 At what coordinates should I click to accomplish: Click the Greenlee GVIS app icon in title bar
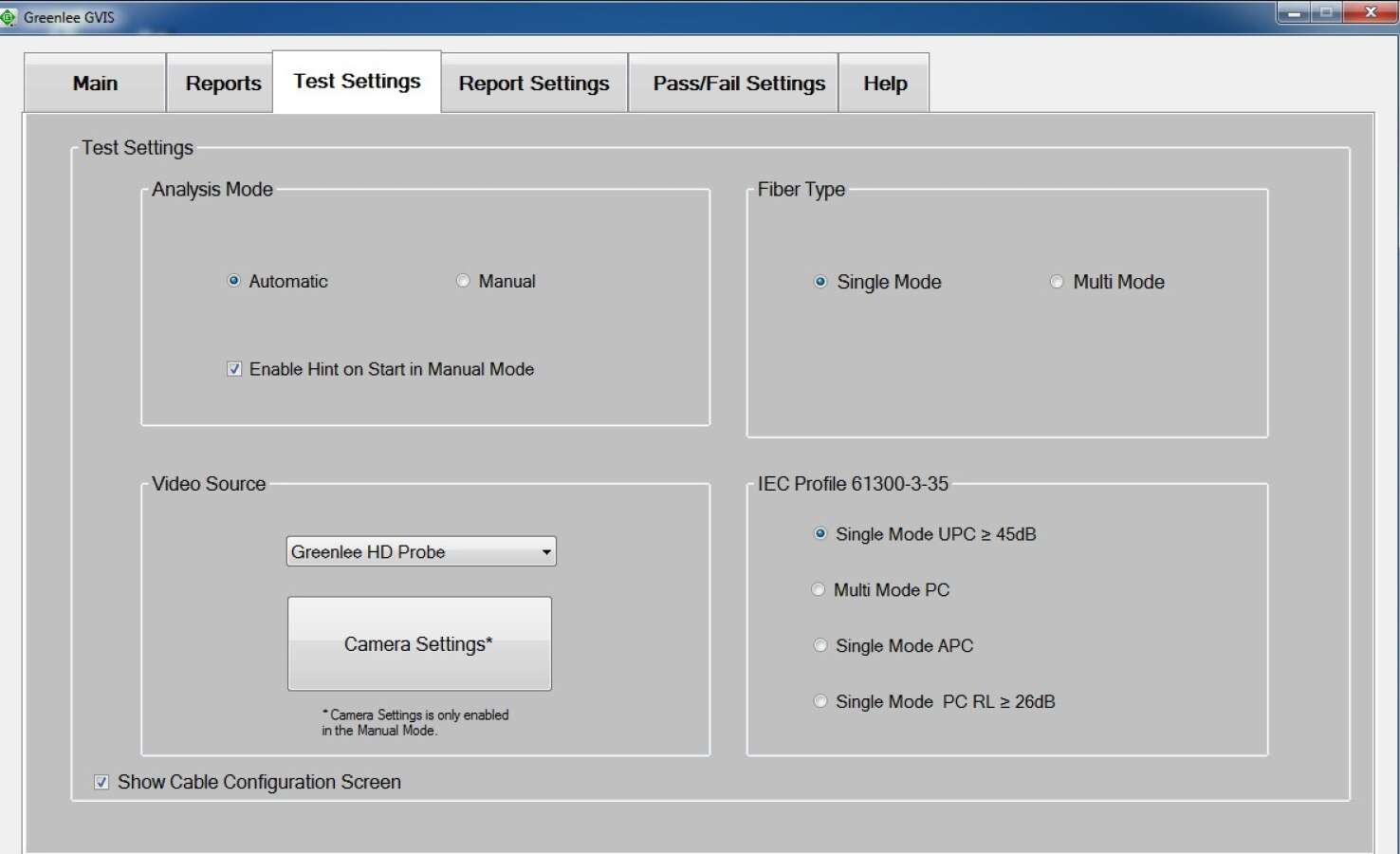point(8,17)
